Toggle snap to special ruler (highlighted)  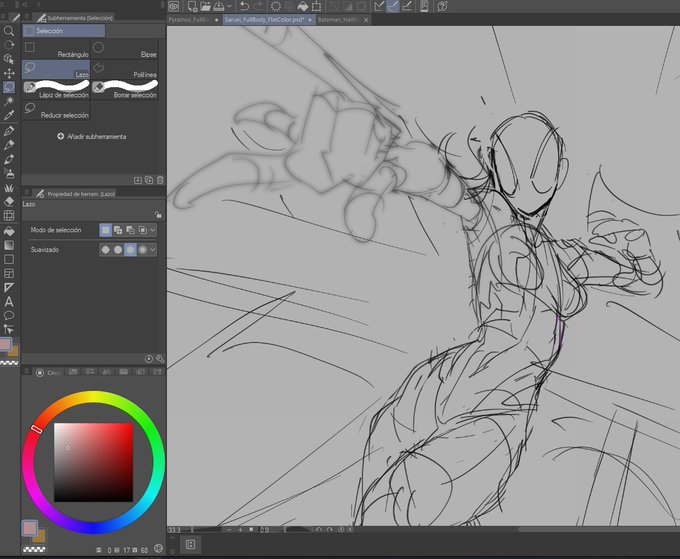[x=393, y=6]
